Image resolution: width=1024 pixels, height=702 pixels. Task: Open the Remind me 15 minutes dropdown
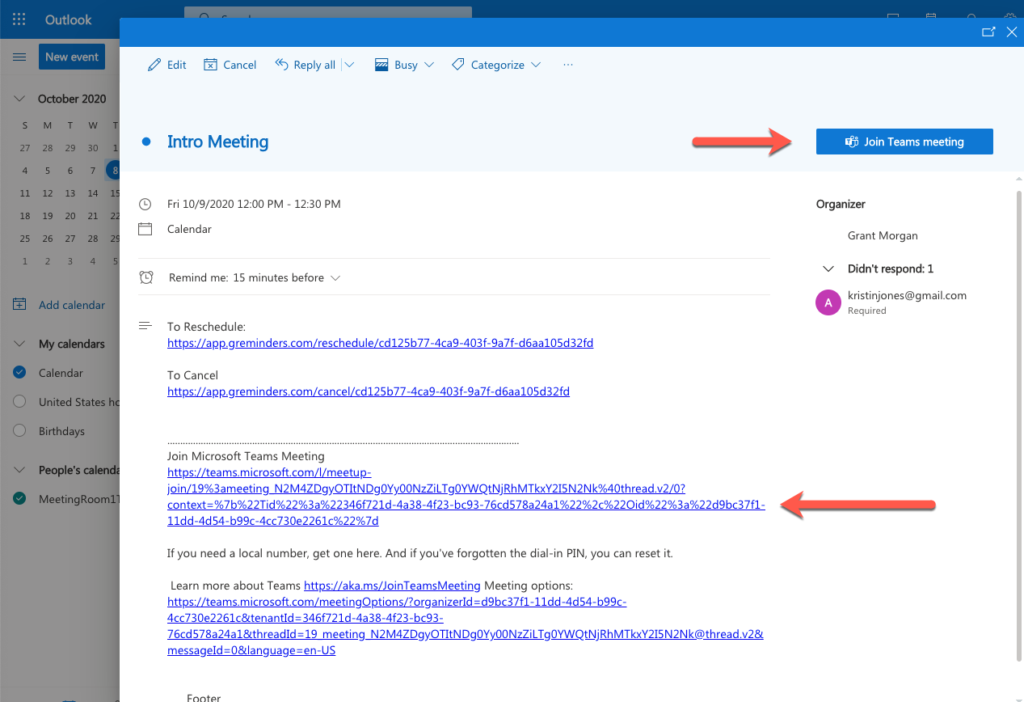[x=336, y=278]
